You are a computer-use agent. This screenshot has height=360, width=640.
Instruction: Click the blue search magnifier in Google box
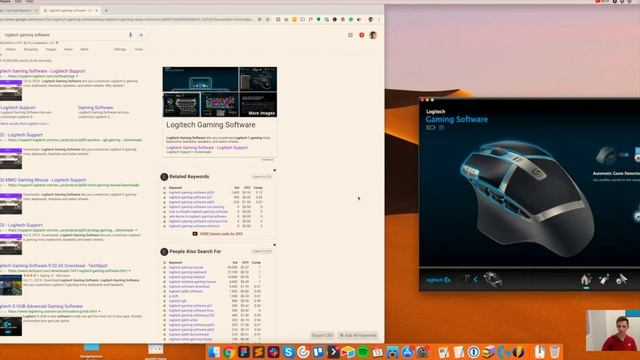pyautogui.click(x=141, y=35)
